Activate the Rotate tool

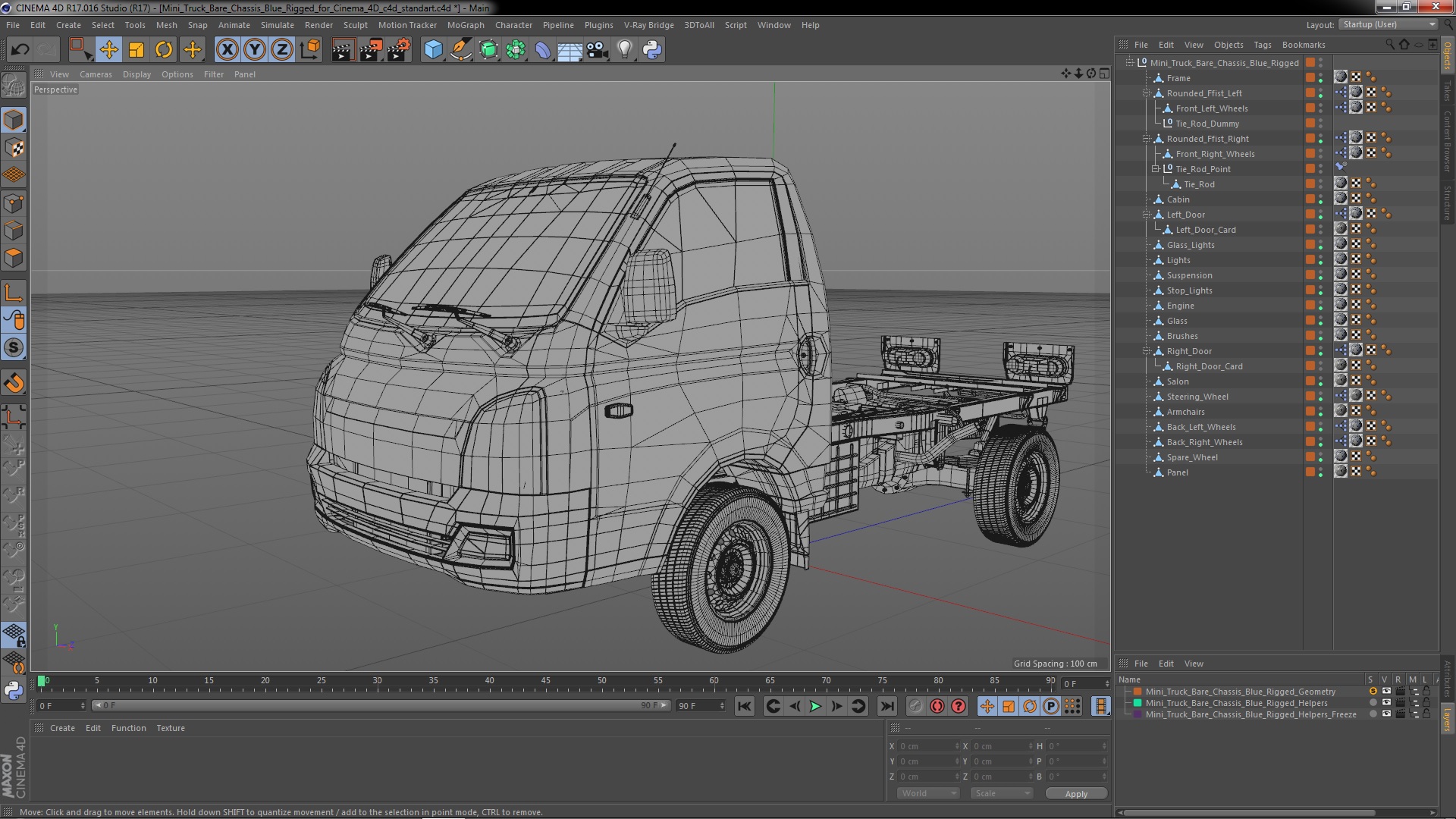click(x=164, y=50)
